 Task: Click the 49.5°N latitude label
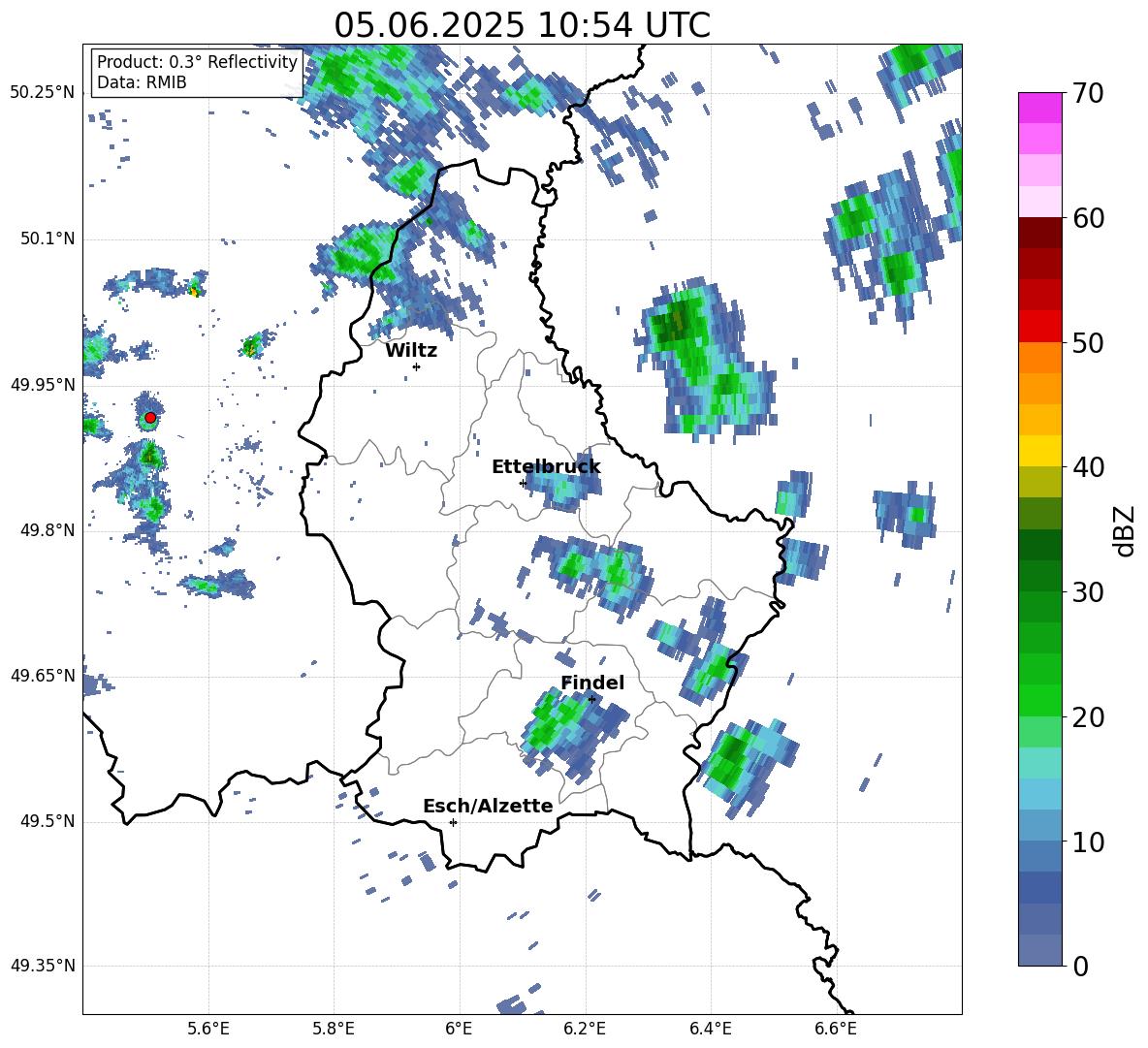(x=48, y=820)
